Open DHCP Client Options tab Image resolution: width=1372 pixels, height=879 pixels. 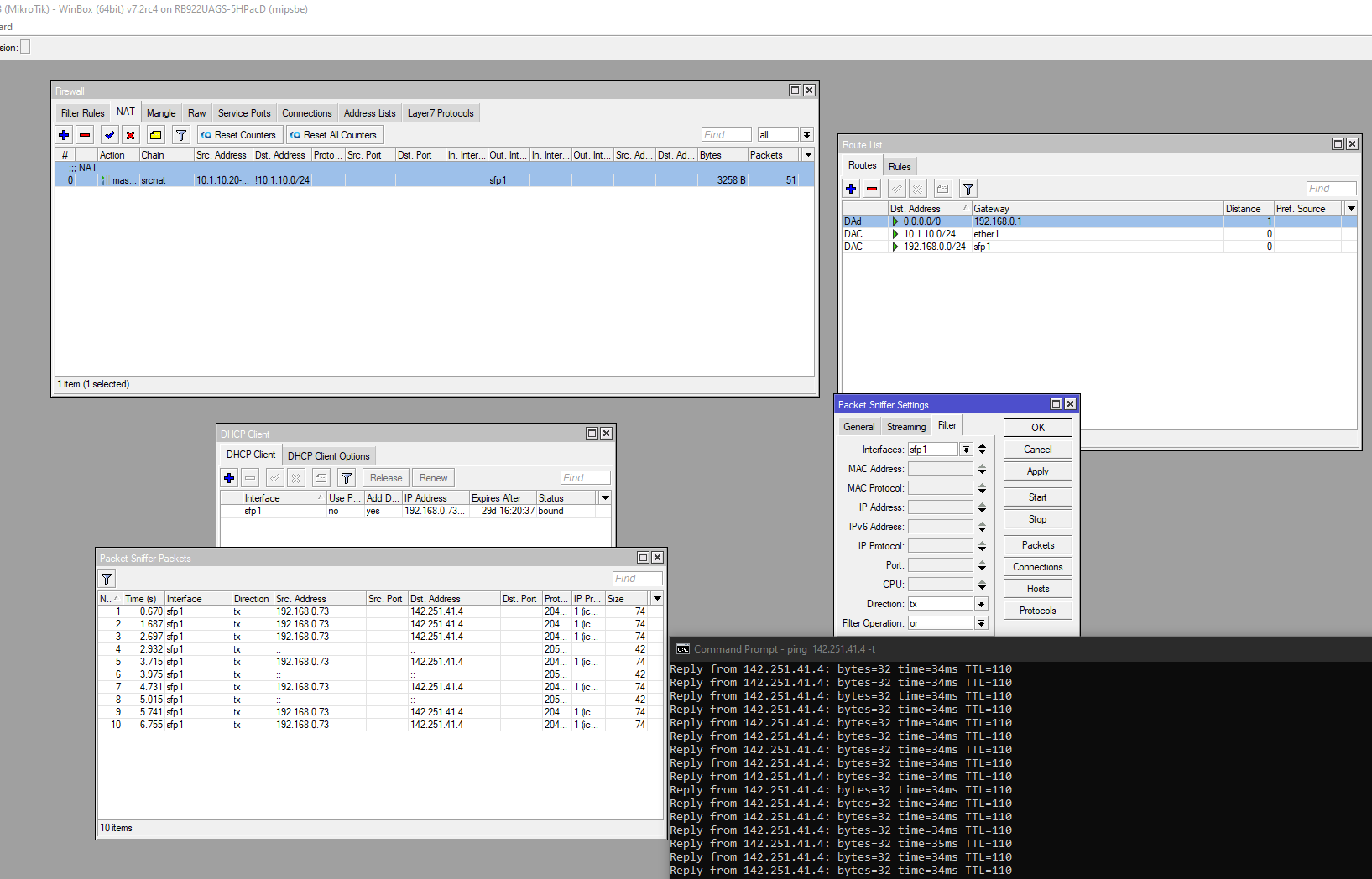click(x=328, y=456)
